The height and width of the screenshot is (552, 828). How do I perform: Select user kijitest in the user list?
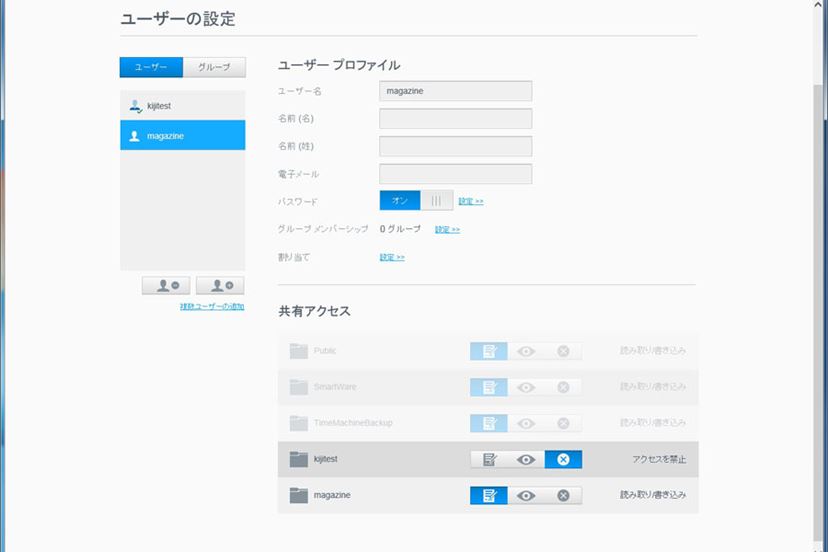coord(183,106)
